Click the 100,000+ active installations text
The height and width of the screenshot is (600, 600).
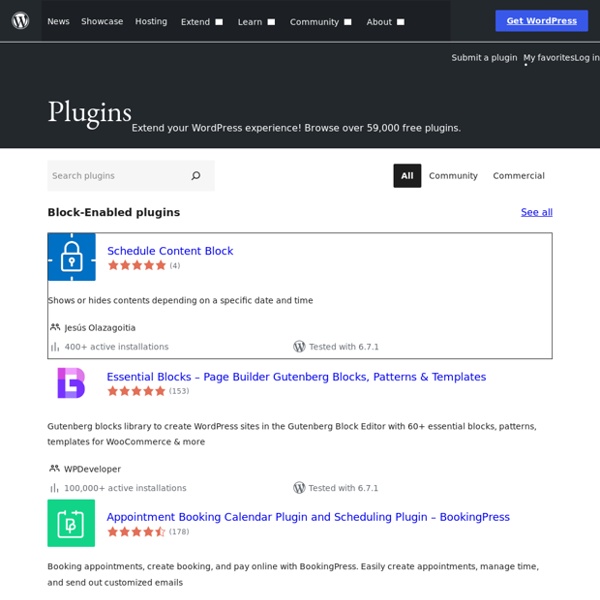pyautogui.click(x=125, y=488)
